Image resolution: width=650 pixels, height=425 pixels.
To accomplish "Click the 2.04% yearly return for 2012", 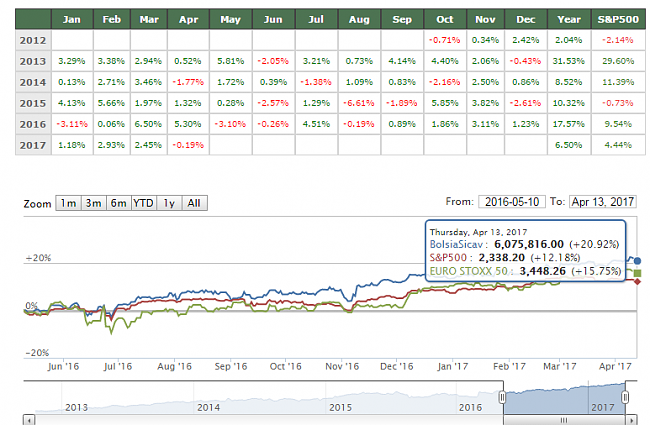I will tap(569, 40).
